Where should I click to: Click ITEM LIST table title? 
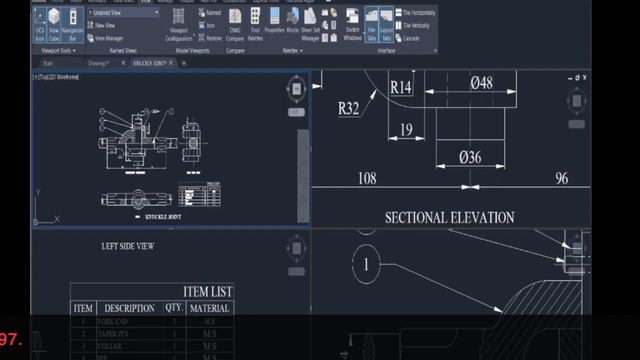(207, 292)
